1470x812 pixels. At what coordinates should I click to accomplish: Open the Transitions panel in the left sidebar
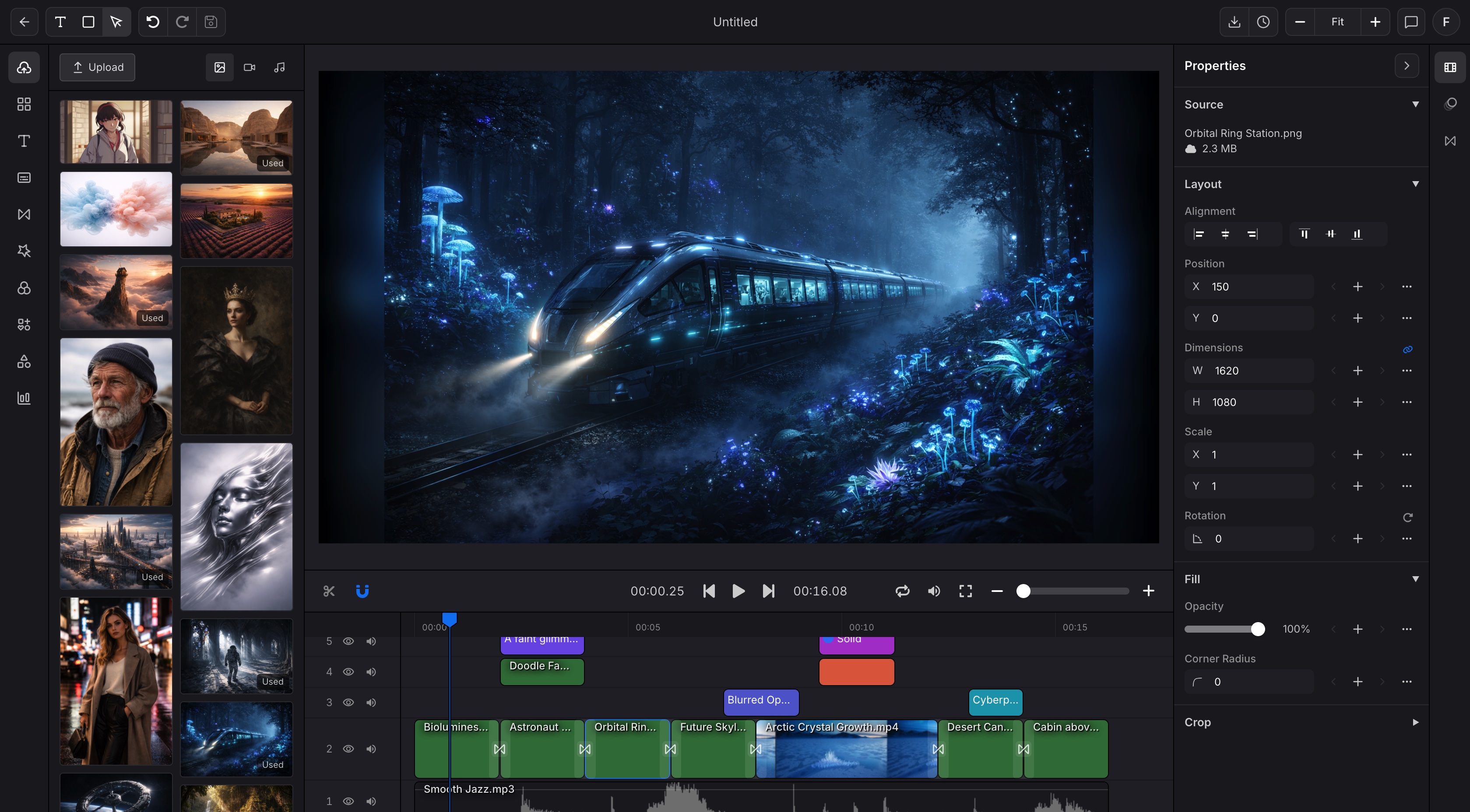pos(24,214)
